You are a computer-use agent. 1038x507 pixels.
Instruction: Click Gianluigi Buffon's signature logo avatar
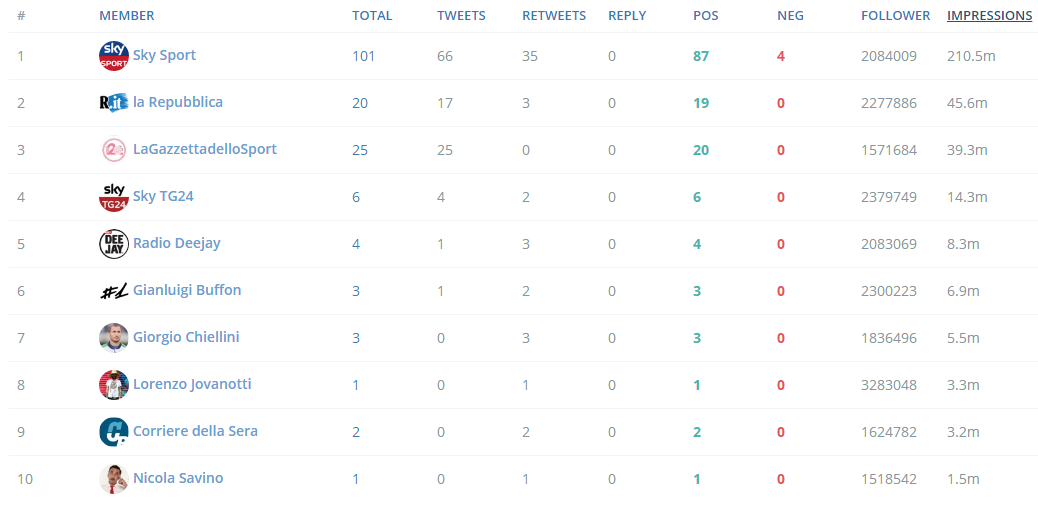click(x=113, y=291)
